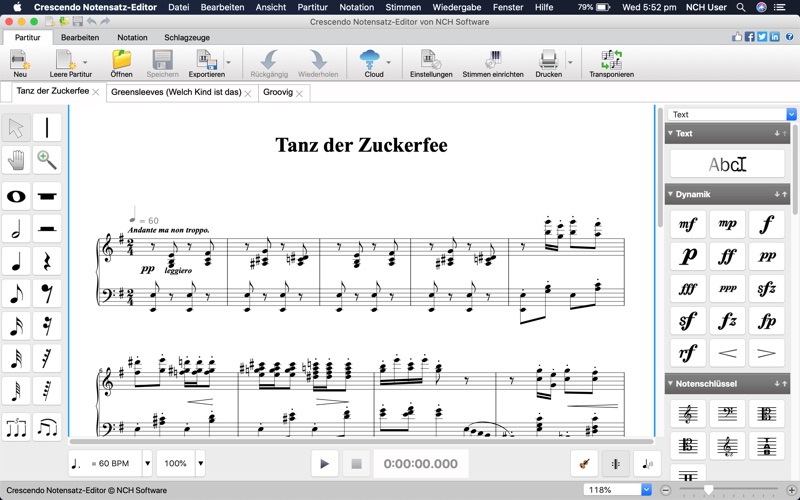Insert mezzo-piano mp dynamic
Image resolution: width=800 pixels, height=500 pixels.
click(728, 224)
